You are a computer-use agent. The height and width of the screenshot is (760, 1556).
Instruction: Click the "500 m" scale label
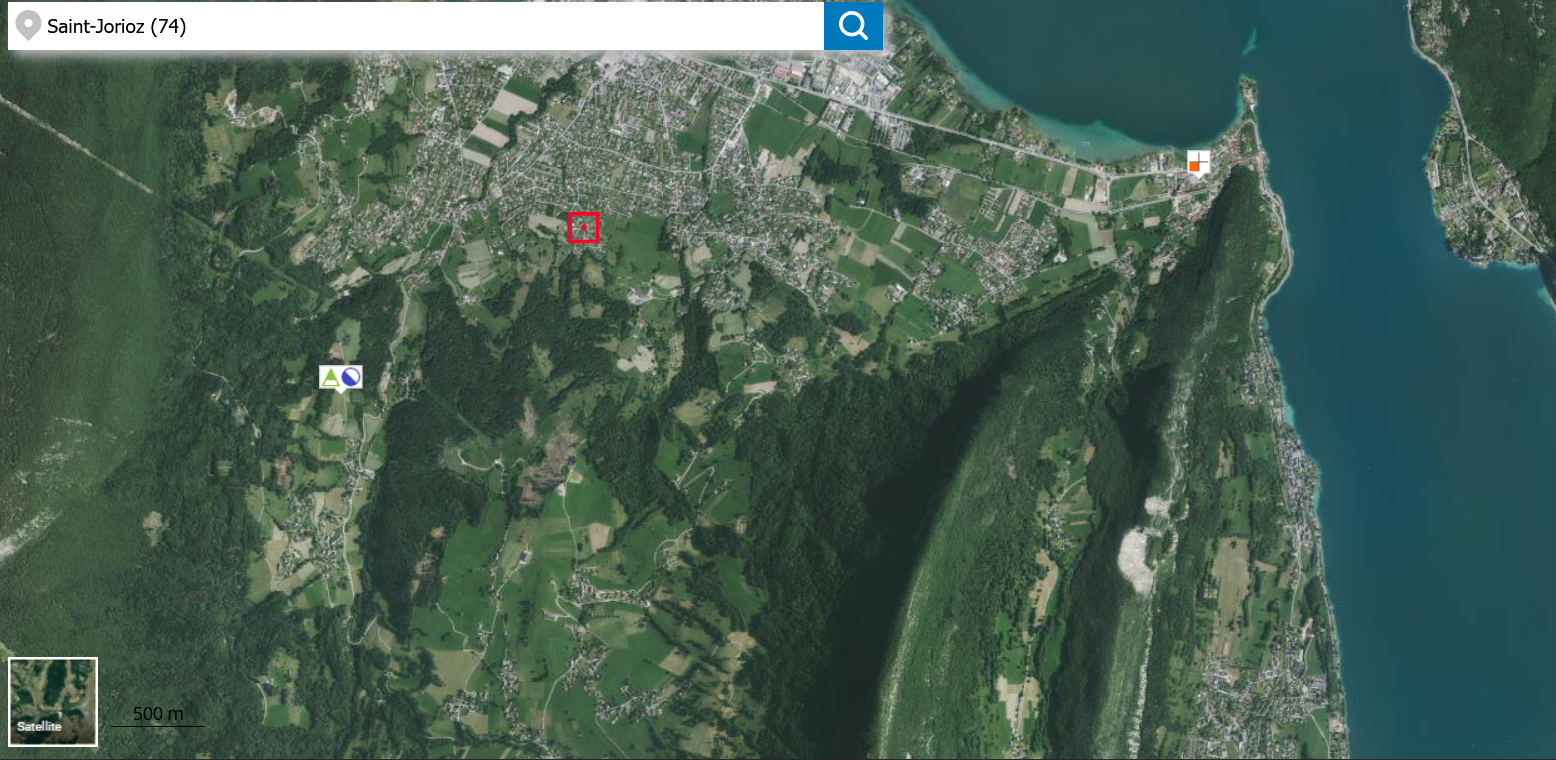coord(158,714)
